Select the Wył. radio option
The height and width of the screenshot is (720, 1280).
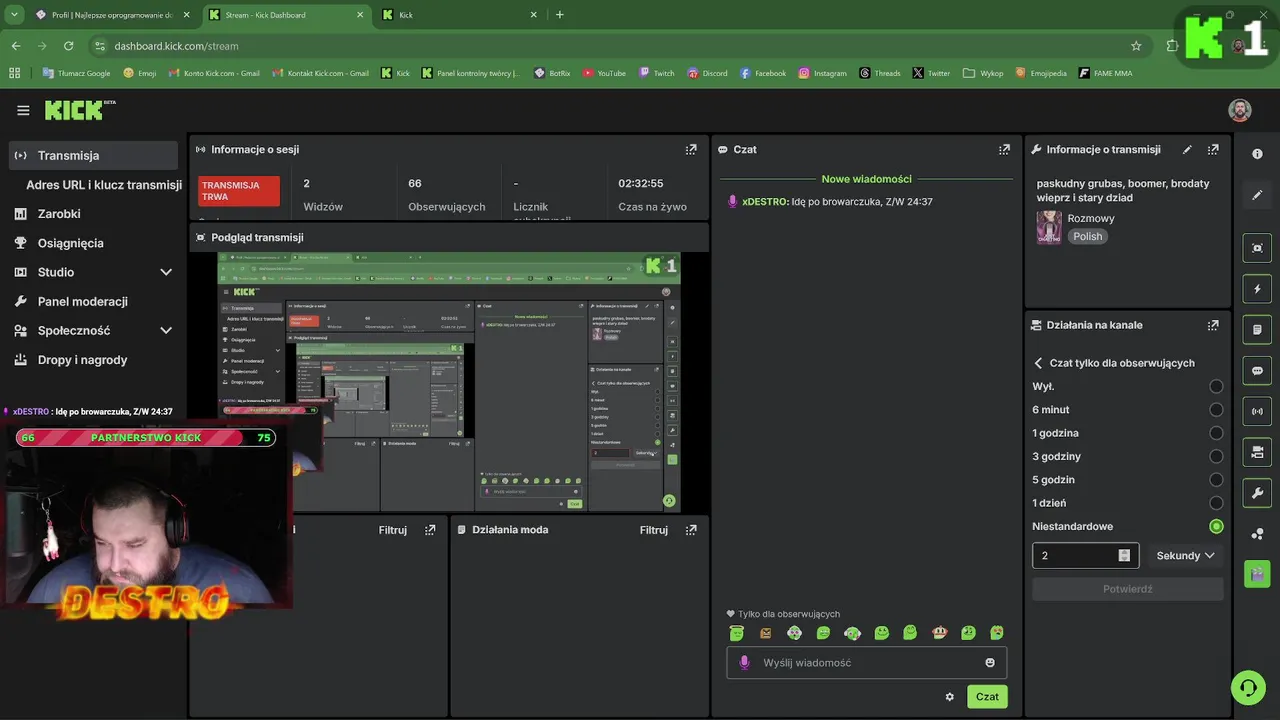click(1216, 386)
